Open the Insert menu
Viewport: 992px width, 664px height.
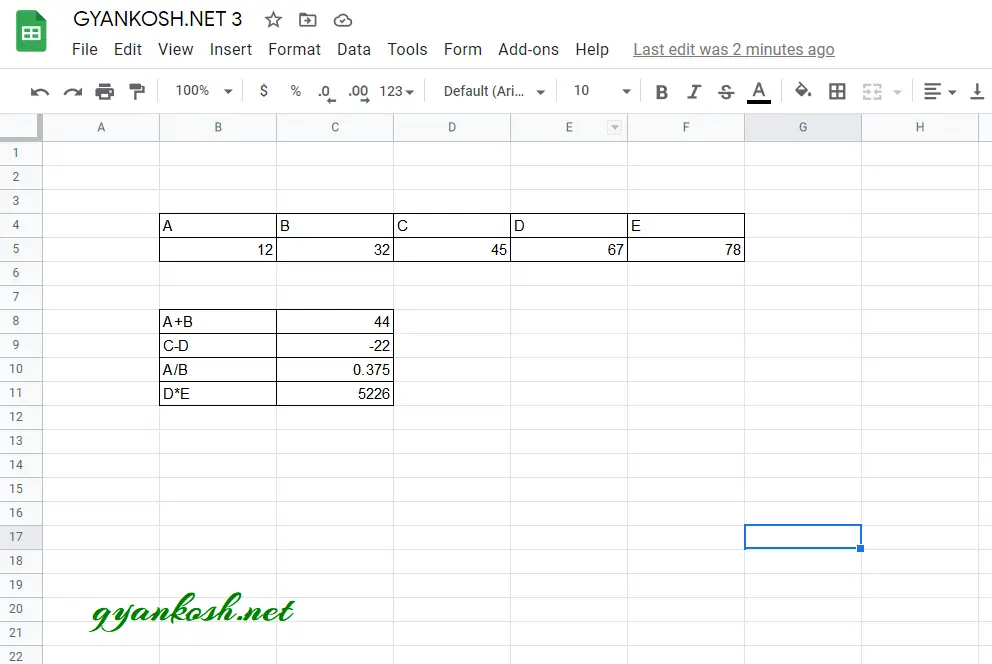click(x=231, y=49)
